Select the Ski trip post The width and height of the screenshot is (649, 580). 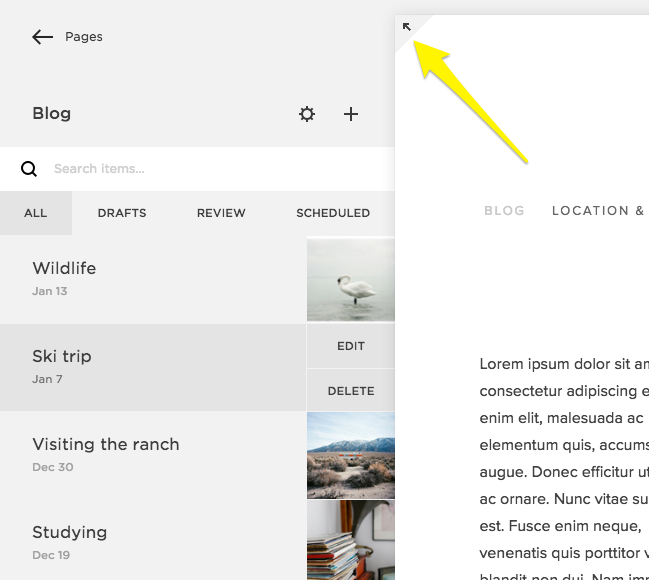point(150,366)
